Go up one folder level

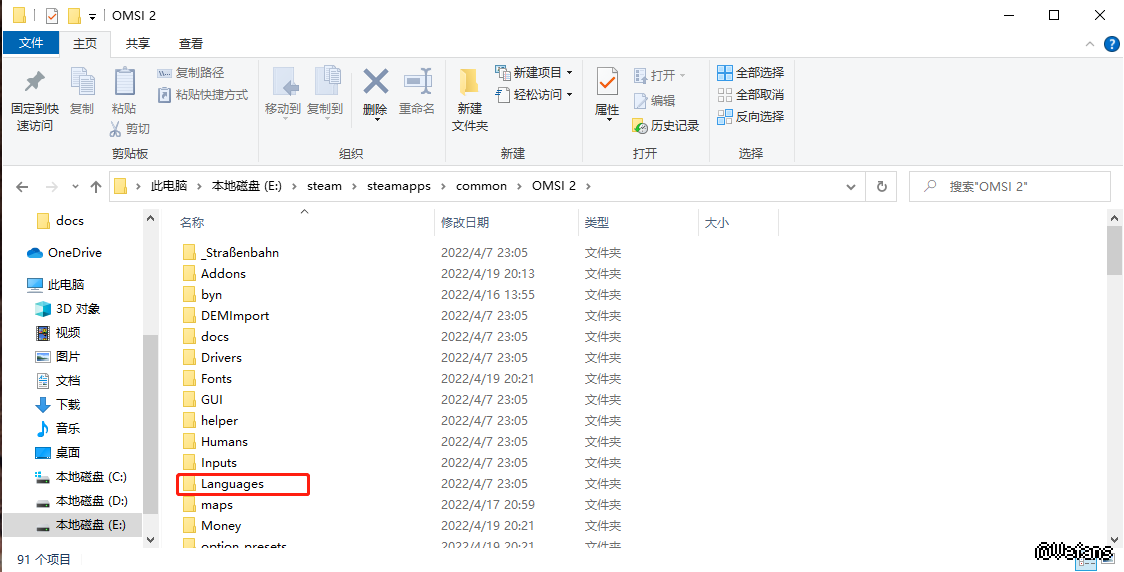click(96, 187)
